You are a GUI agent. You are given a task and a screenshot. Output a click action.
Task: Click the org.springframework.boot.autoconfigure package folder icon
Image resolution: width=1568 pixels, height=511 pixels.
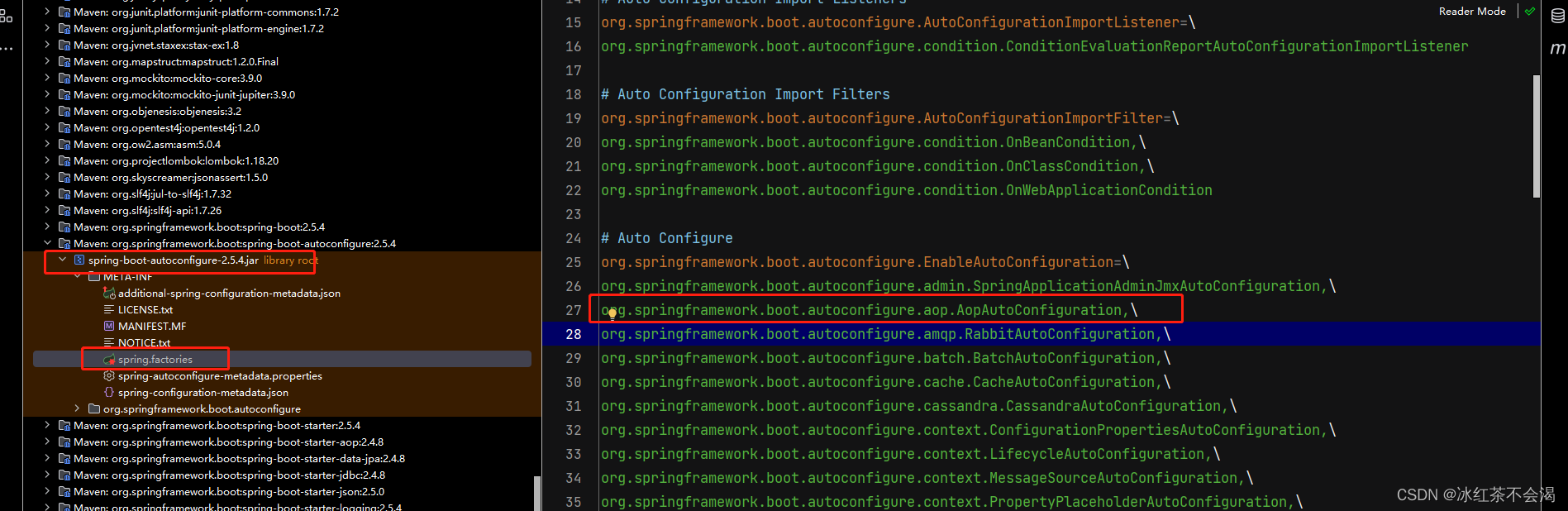coord(94,409)
